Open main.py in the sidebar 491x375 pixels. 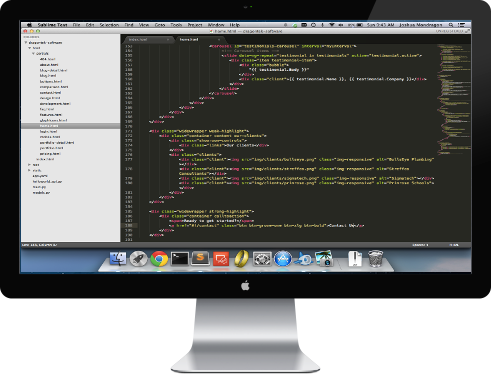(x=39, y=187)
